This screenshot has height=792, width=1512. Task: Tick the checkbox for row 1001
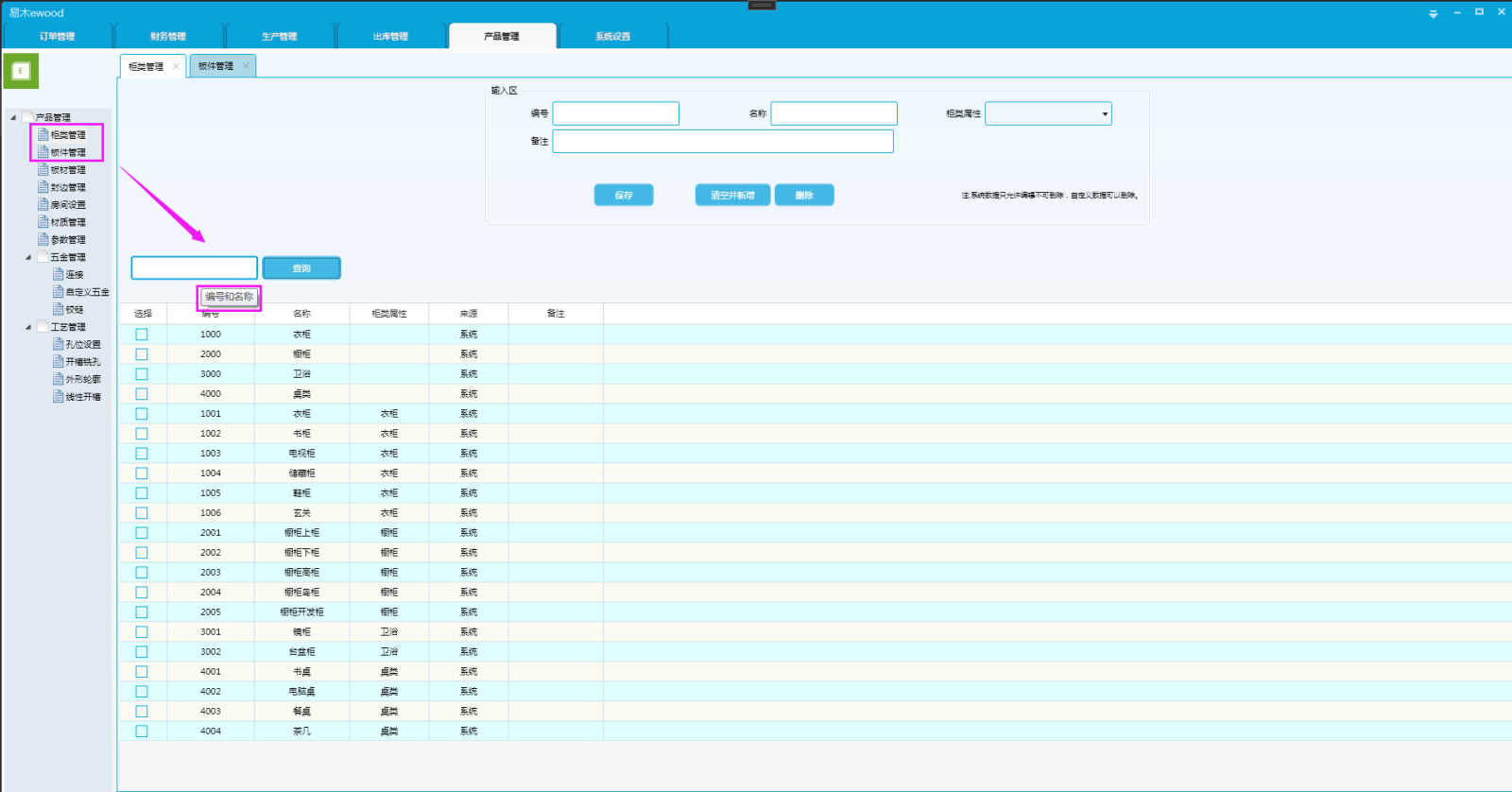coord(142,414)
